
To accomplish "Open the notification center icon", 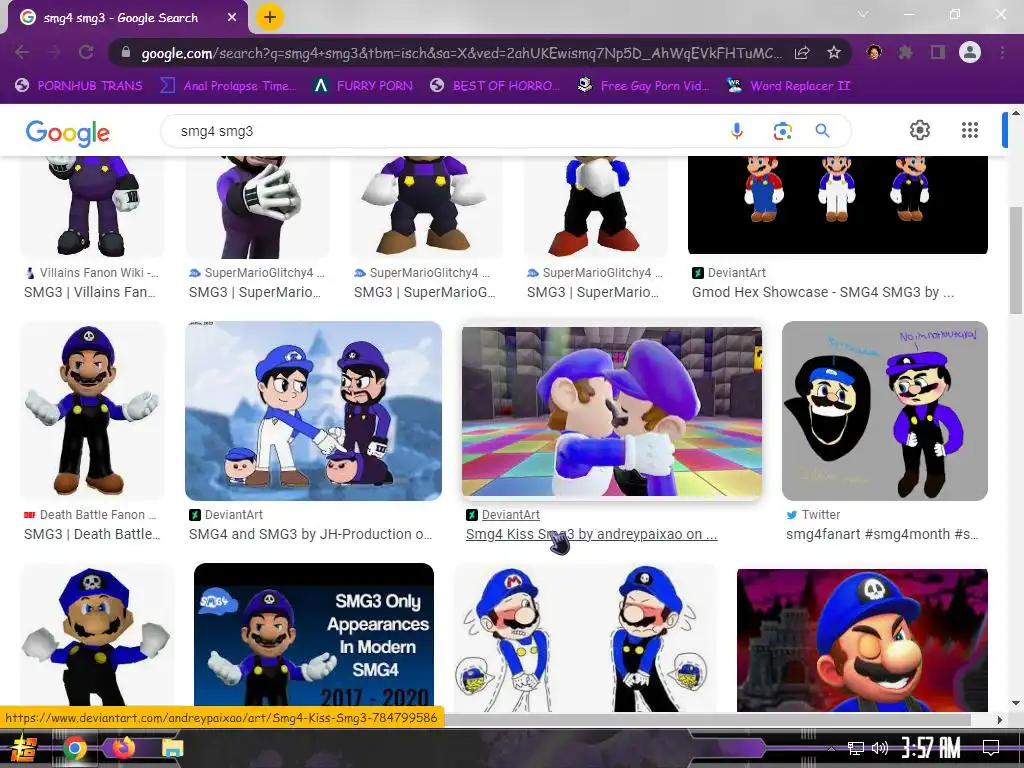I will click(x=991, y=747).
